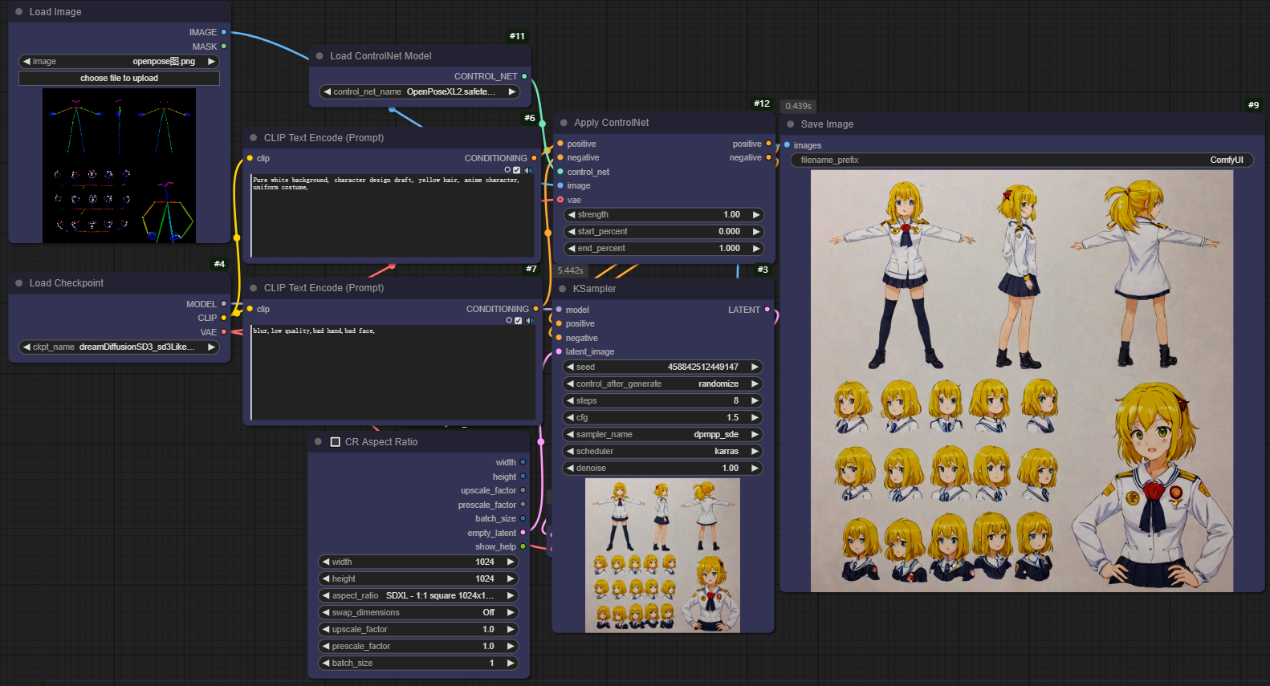Click the filename_prefix field in Save Image
Screen dimensions: 1270x686
click(1021, 160)
